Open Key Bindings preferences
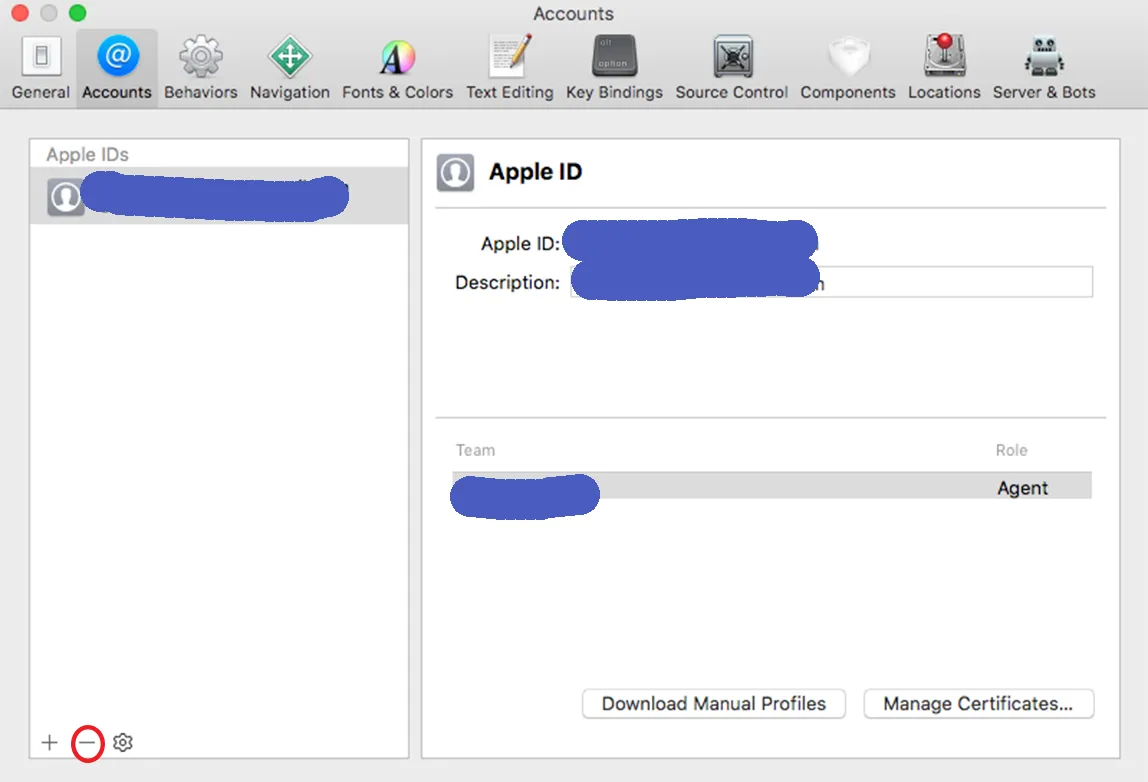This screenshot has height=782, width=1148. click(614, 68)
